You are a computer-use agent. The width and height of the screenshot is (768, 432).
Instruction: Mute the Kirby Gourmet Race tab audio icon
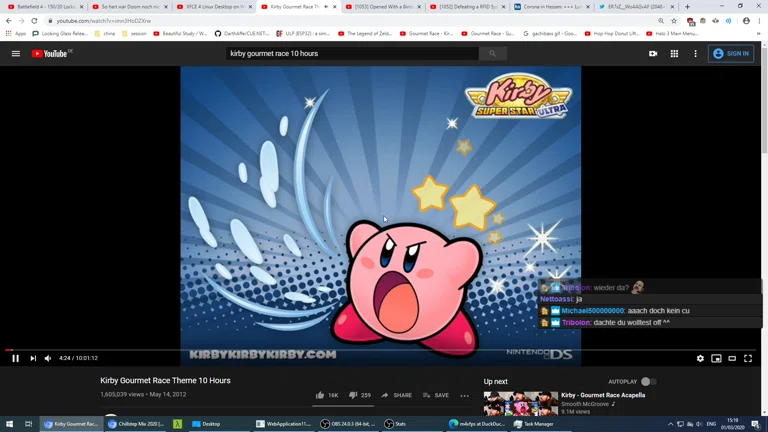326,7
